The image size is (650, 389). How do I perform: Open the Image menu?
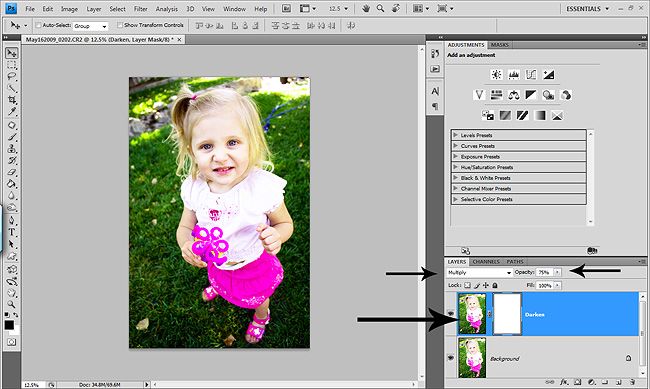point(69,9)
